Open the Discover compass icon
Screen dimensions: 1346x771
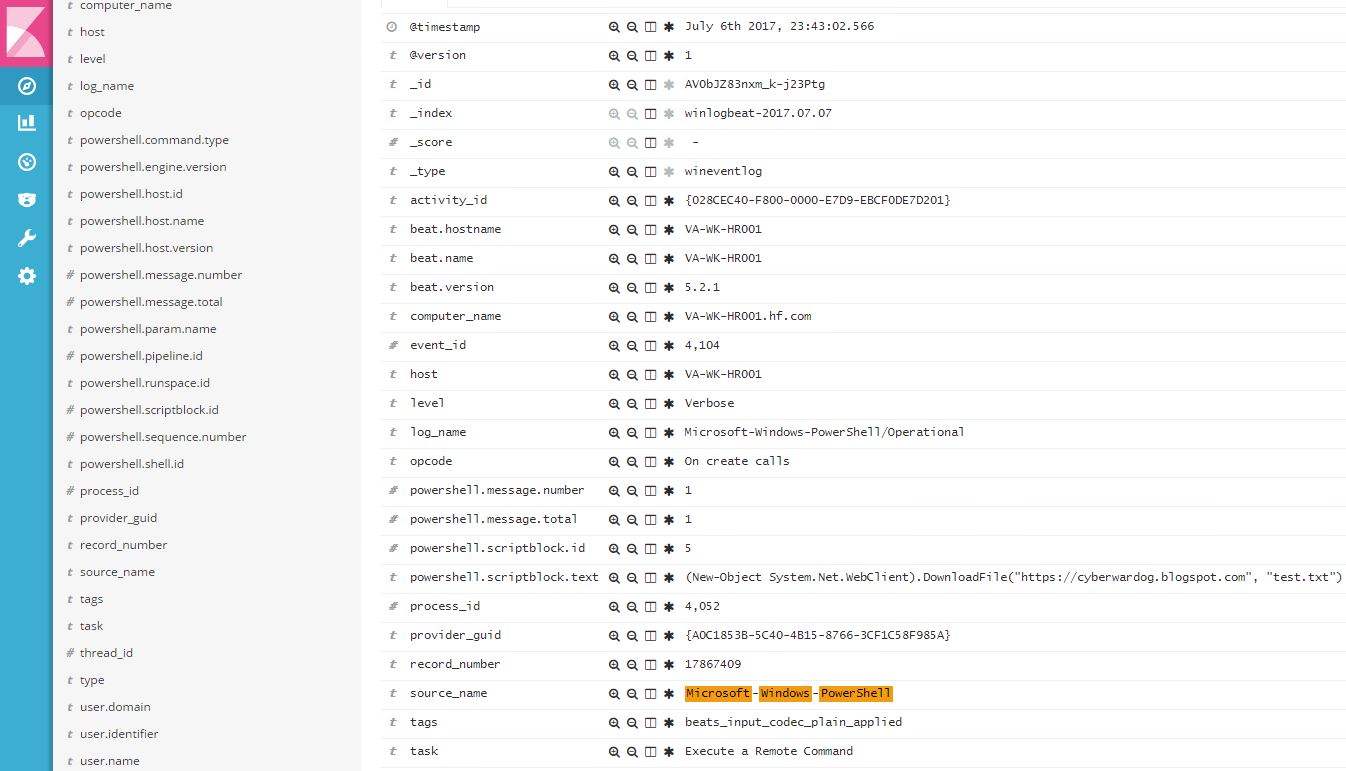(x=27, y=86)
